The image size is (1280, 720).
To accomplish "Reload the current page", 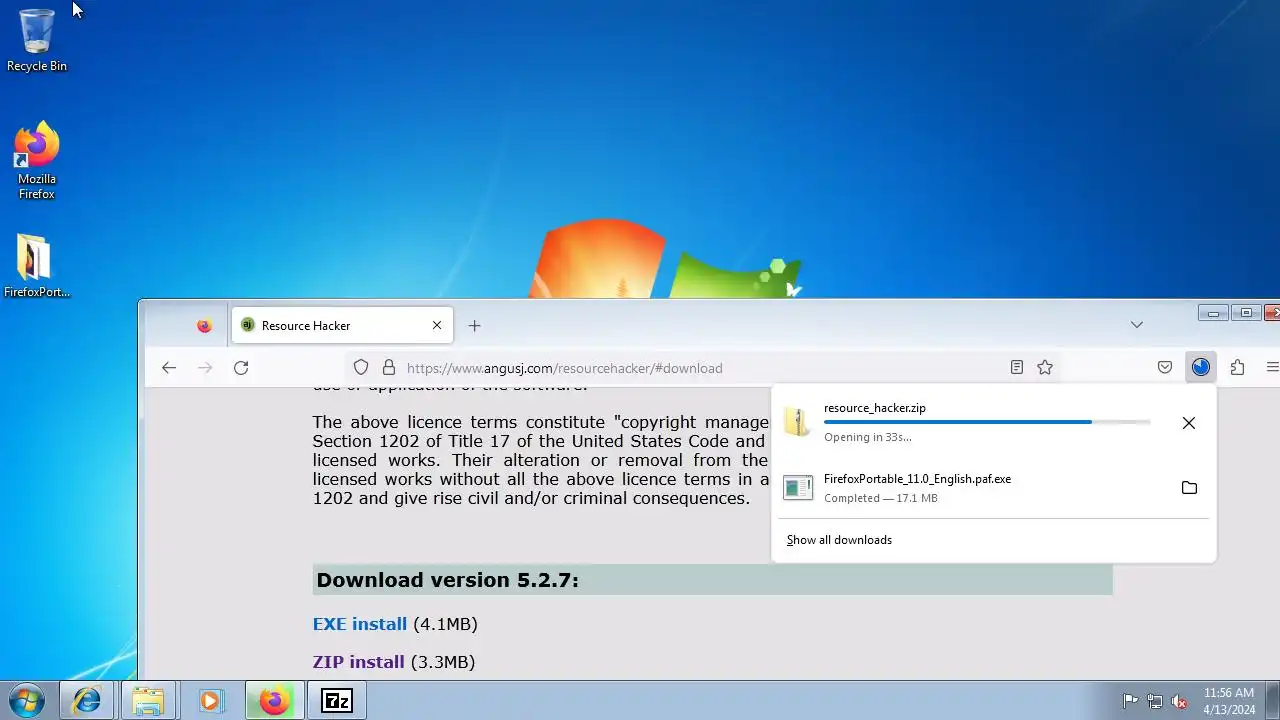I will pyautogui.click(x=241, y=368).
